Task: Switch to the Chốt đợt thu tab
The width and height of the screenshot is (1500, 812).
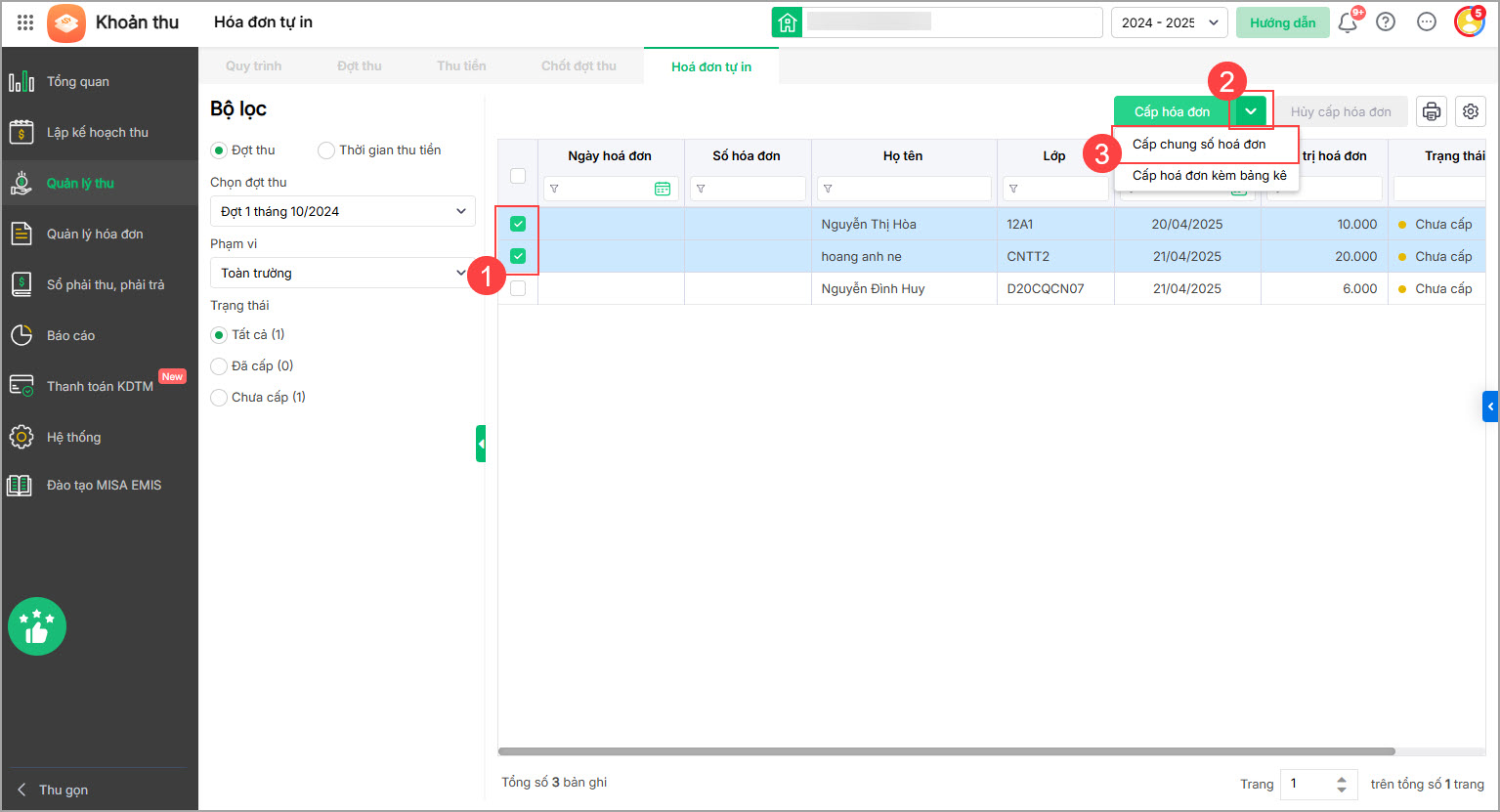Action: tap(579, 65)
